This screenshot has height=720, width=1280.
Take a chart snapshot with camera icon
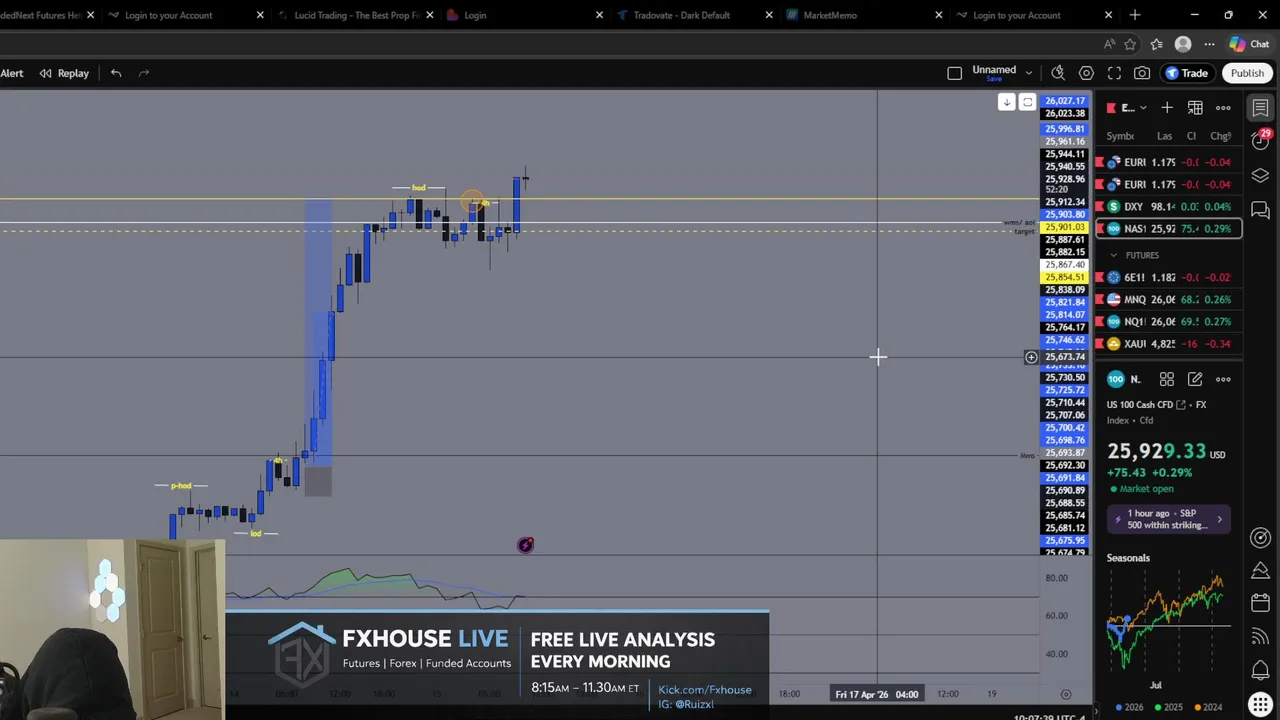coord(1142,73)
